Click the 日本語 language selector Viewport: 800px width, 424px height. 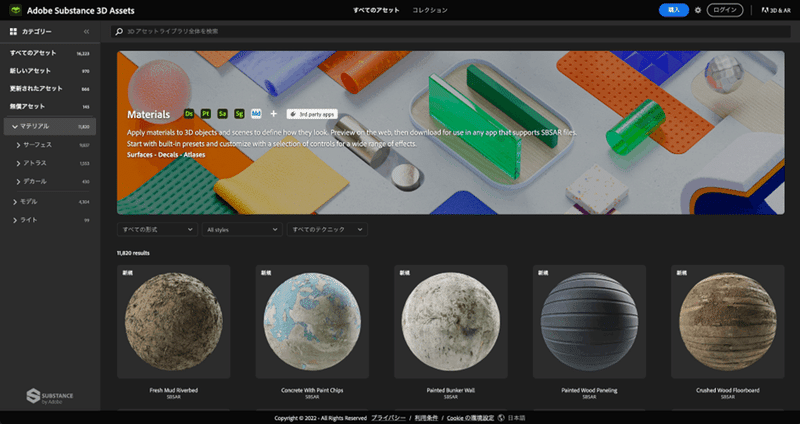(x=516, y=418)
